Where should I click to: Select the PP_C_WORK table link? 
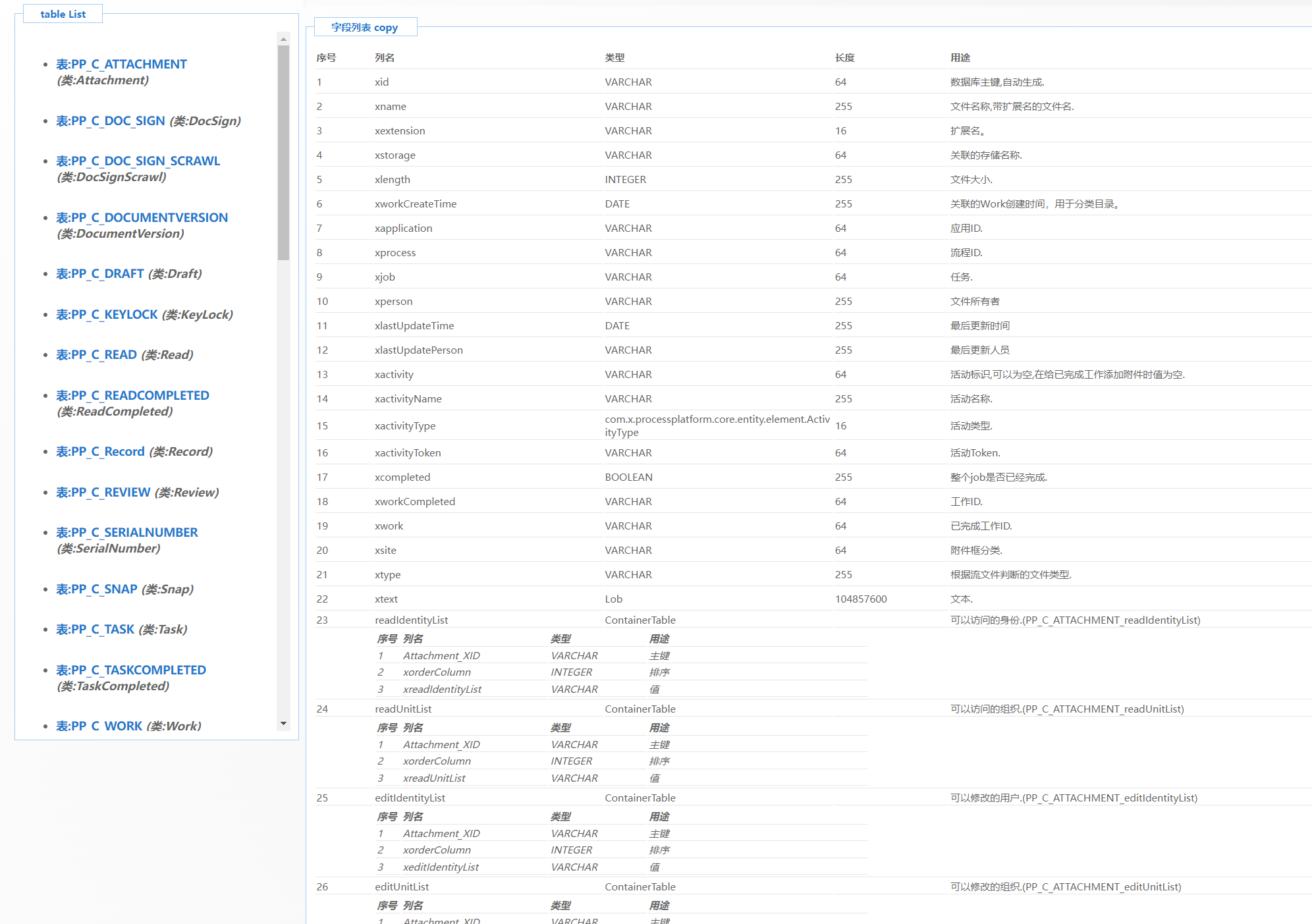(x=99, y=726)
